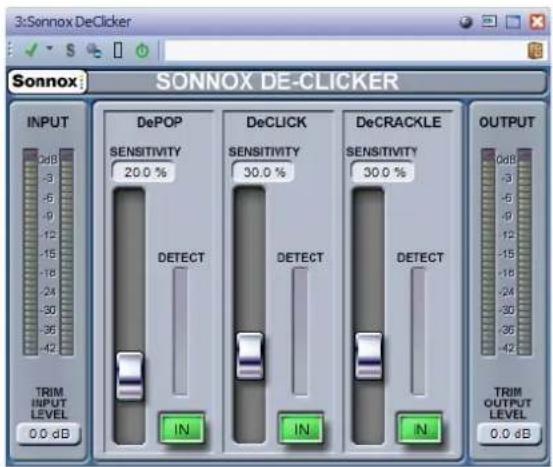Screen dimensions: 553x467
Task: Open the preset book icon at toolbar end
Action: [535, 51]
